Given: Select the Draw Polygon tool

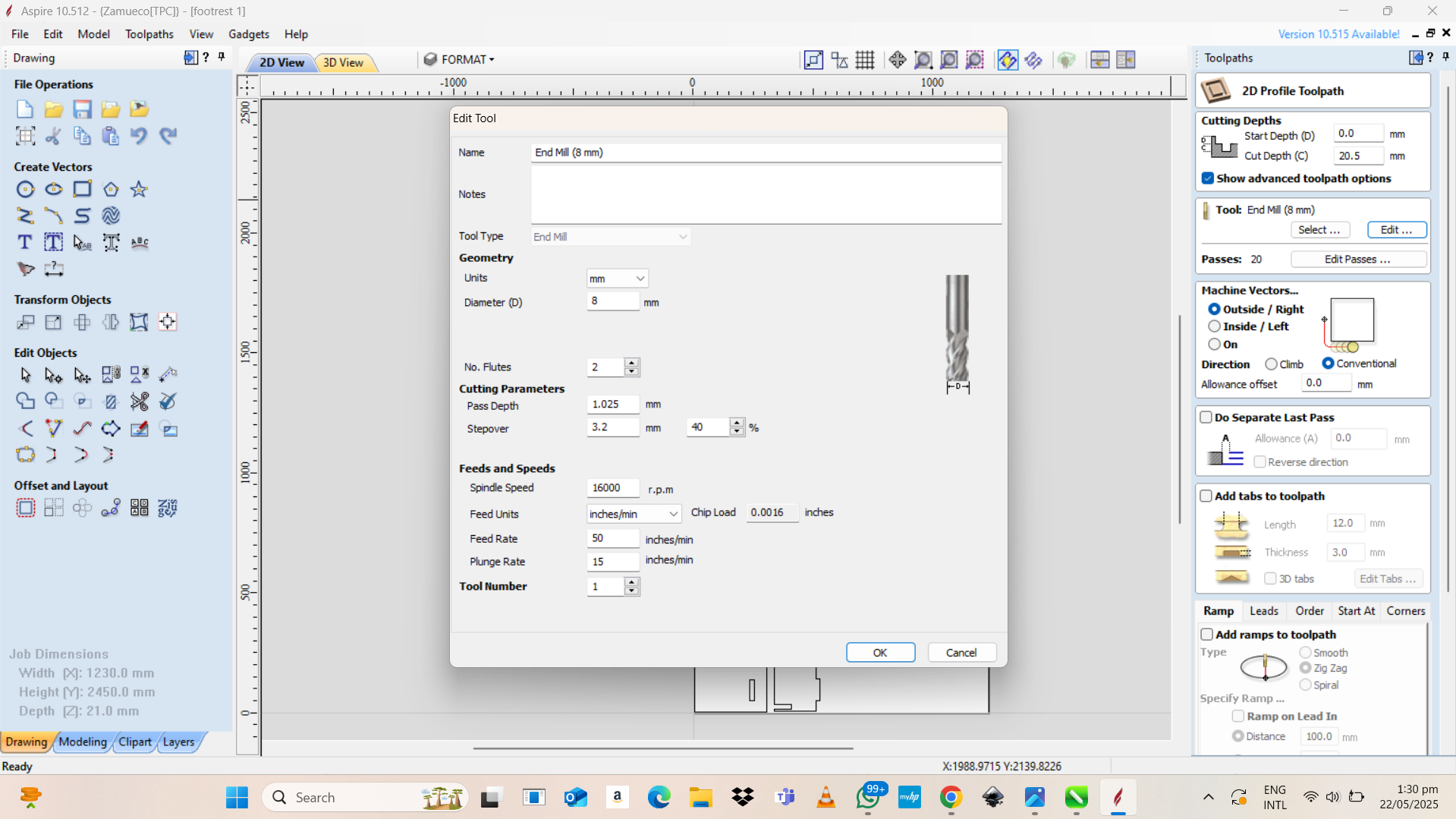Looking at the screenshot, I should (x=111, y=189).
